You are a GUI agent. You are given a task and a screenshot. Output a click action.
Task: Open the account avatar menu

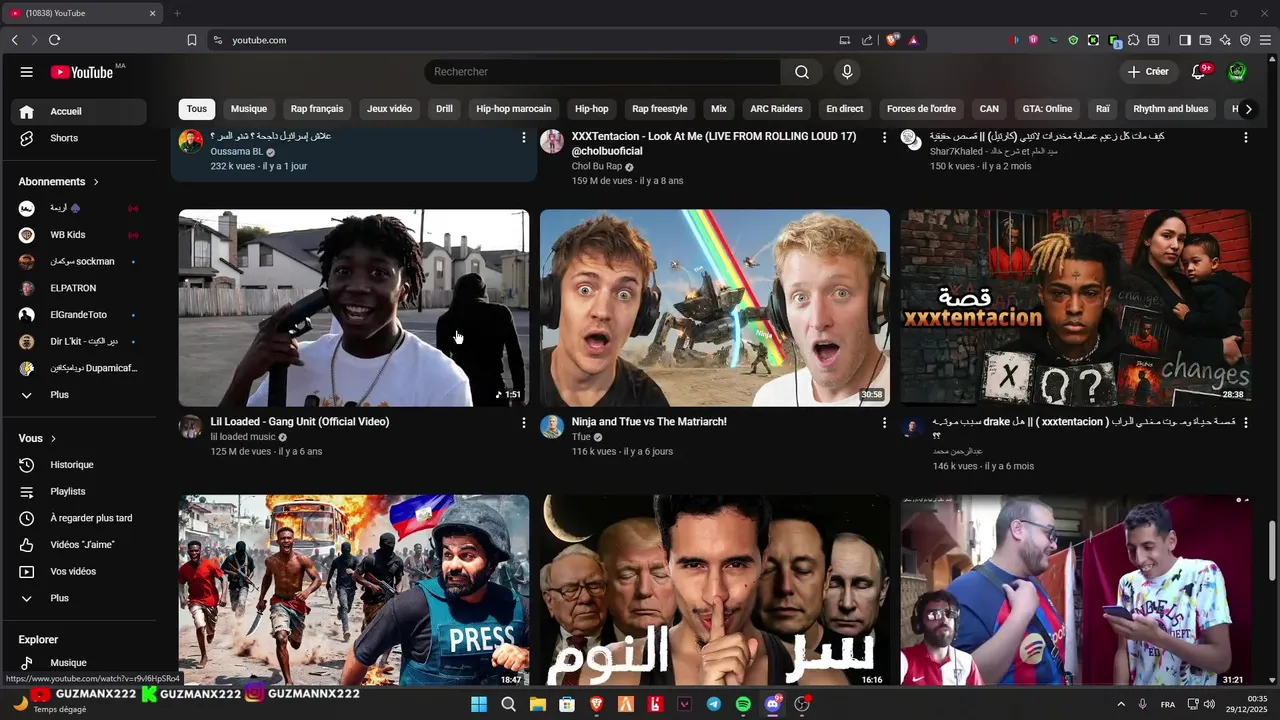coord(1237,72)
